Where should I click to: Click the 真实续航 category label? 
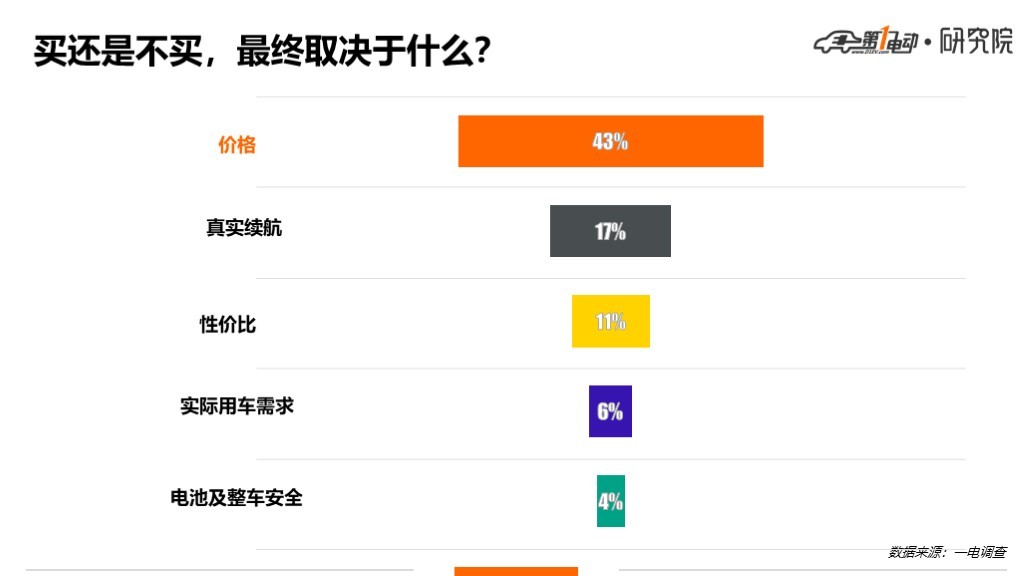(x=244, y=228)
